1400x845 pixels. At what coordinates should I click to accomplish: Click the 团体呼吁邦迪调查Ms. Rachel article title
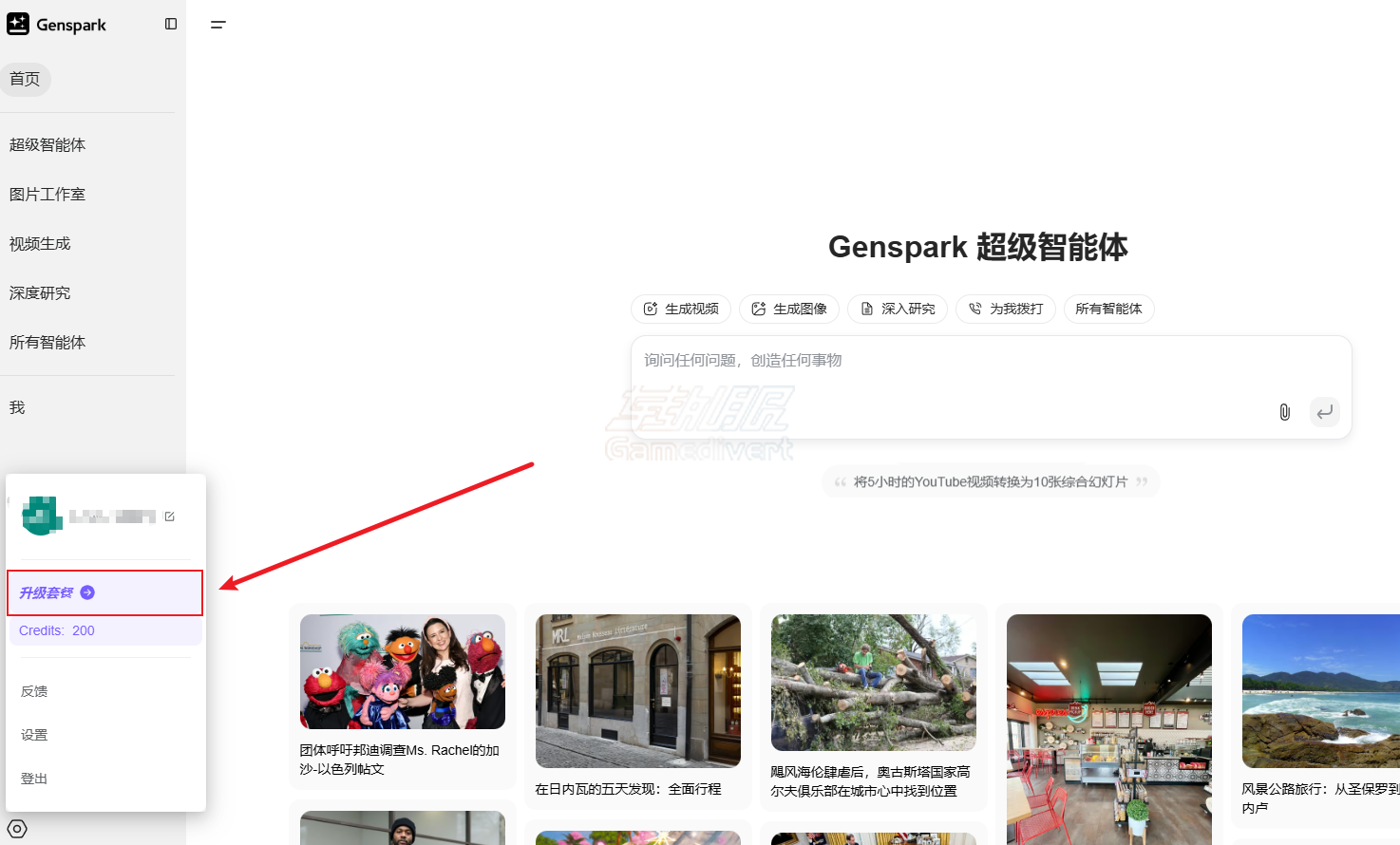400,760
